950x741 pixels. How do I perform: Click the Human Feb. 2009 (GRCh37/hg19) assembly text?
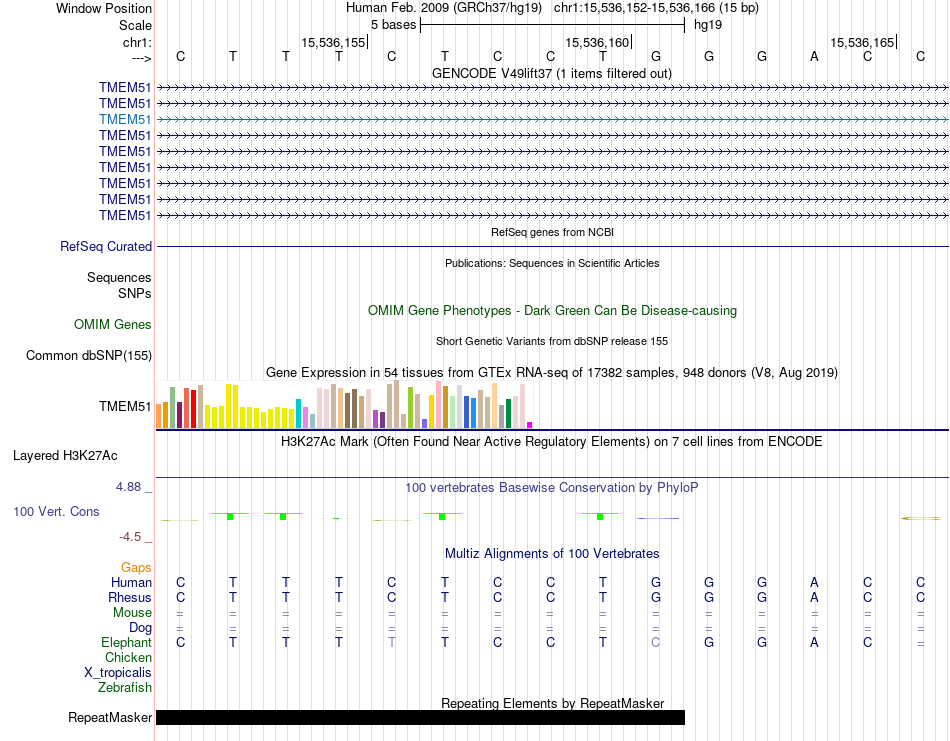(x=445, y=8)
